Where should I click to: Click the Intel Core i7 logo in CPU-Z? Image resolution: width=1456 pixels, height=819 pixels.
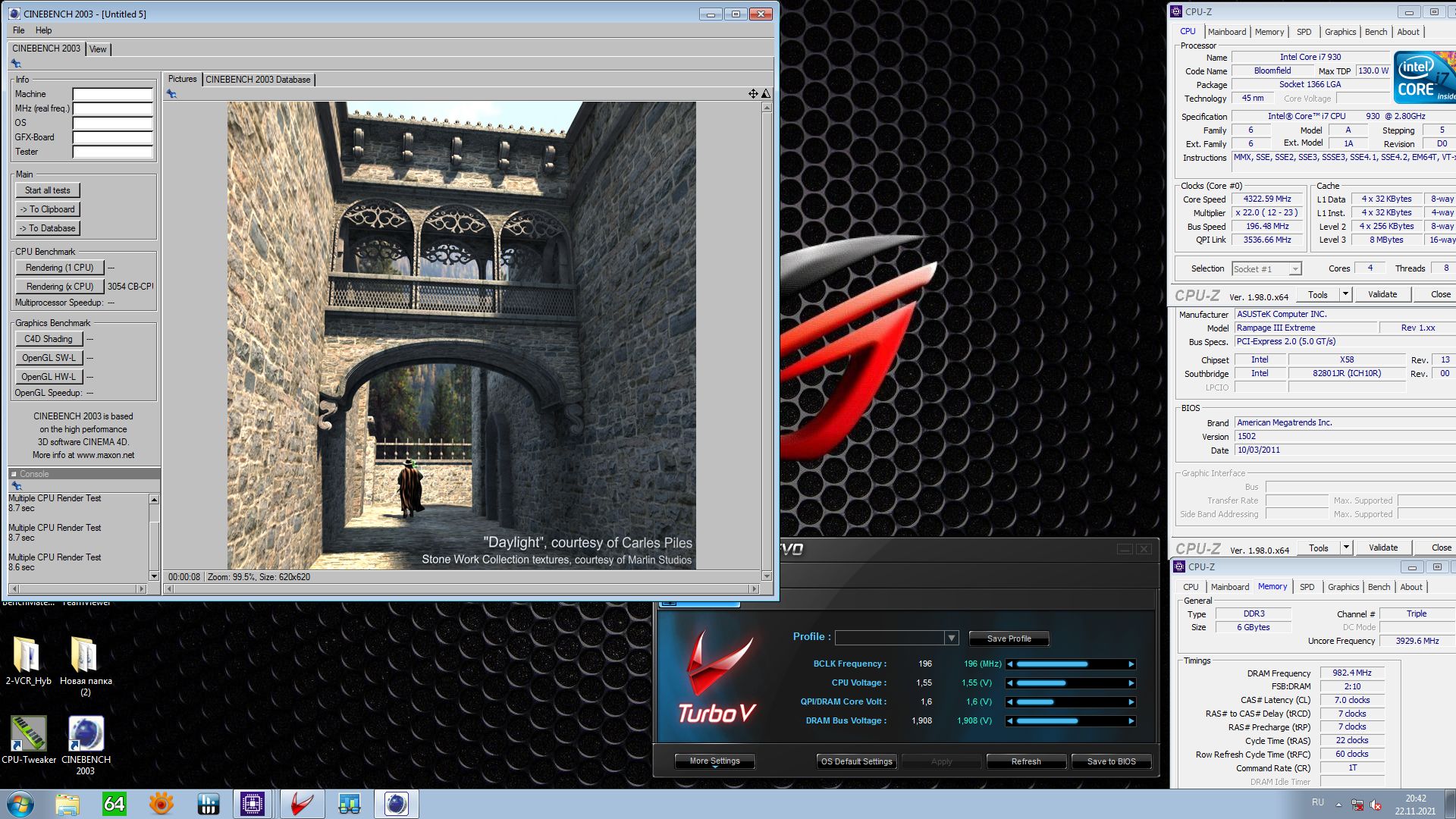pos(1425,77)
